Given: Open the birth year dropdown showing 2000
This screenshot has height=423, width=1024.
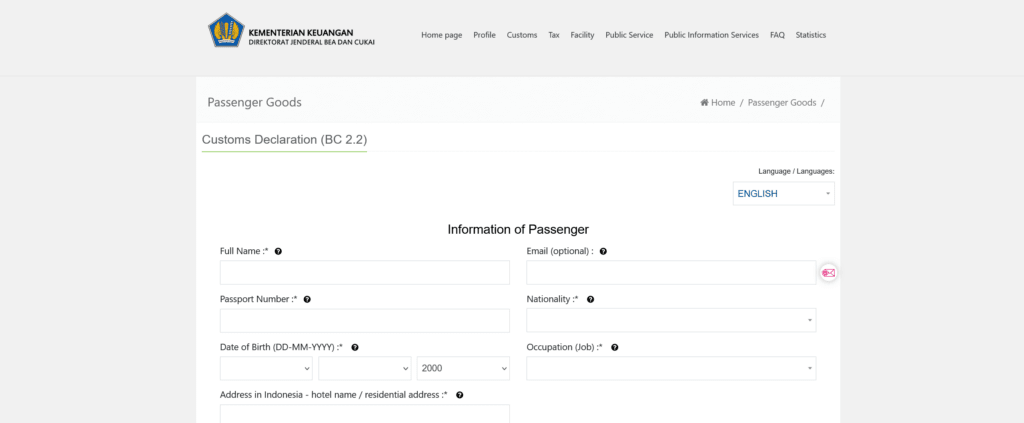Looking at the screenshot, I should [x=463, y=368].
